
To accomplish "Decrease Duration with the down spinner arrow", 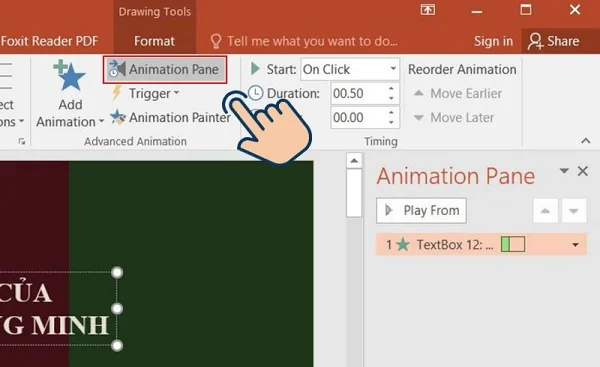I will coord(391,98).
